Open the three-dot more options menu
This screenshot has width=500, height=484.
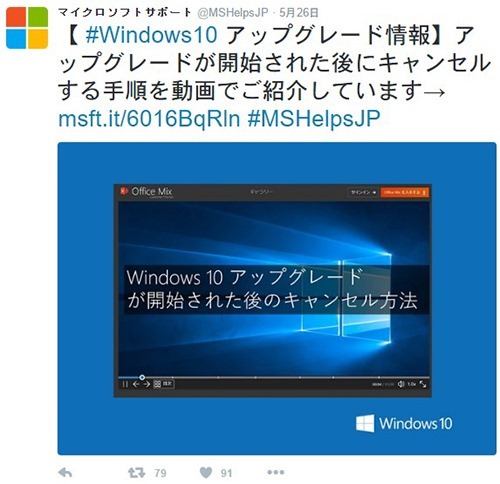click(276, 472)
